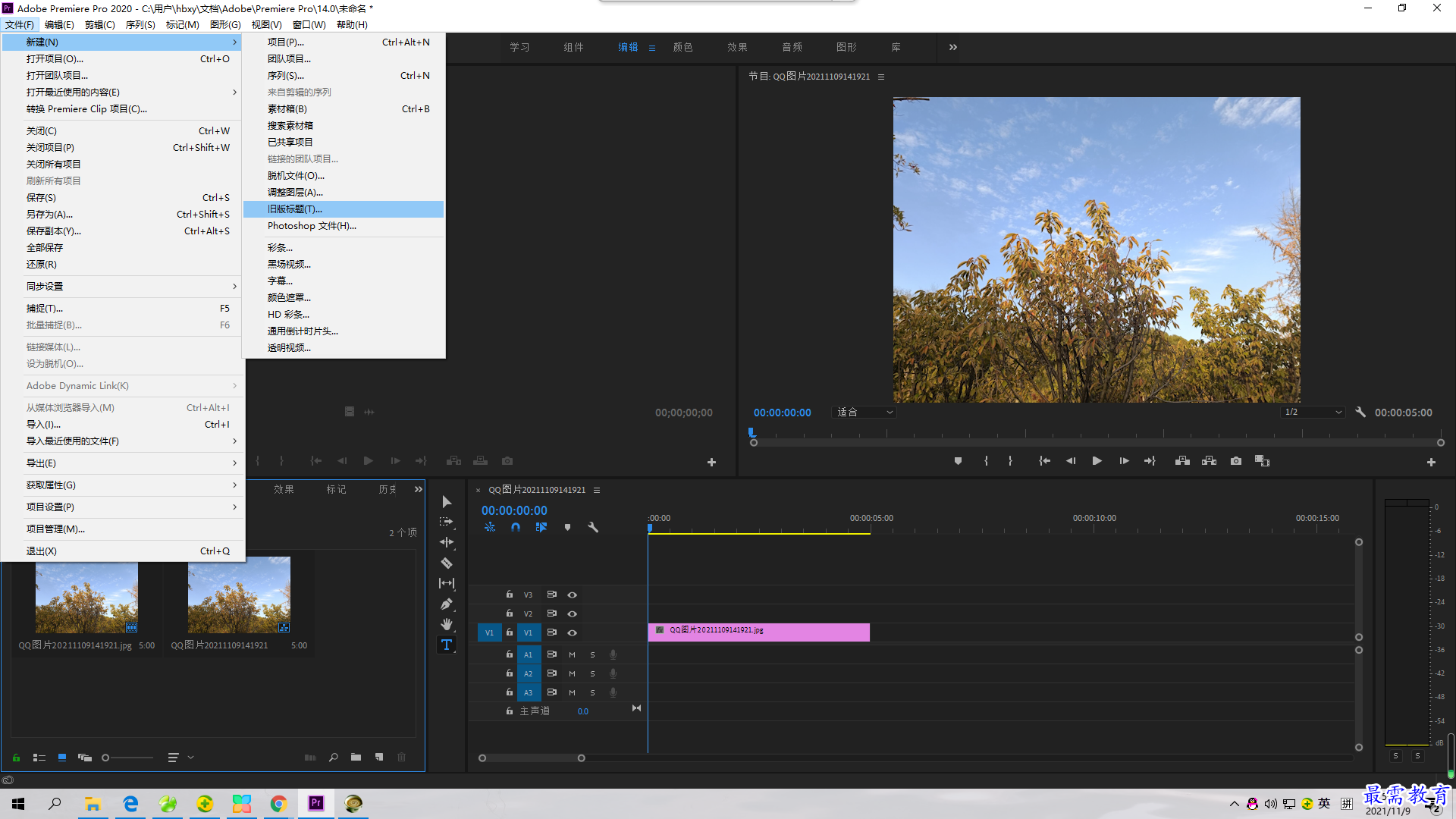Expand the 获取属性 submenu

point(121,485)
